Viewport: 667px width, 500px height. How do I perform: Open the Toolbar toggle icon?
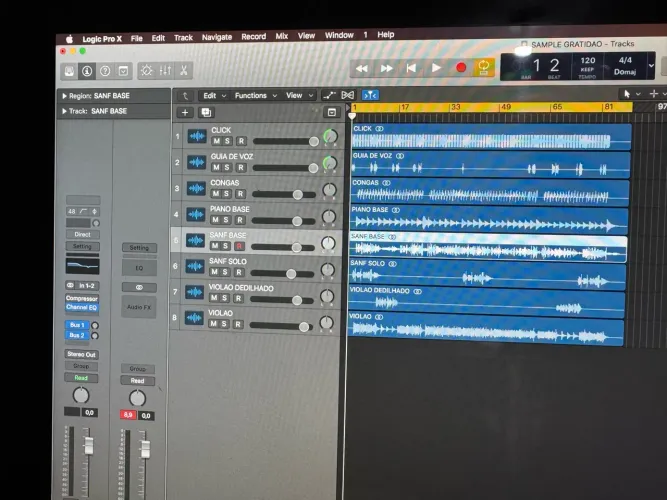(x=123, y=71)
